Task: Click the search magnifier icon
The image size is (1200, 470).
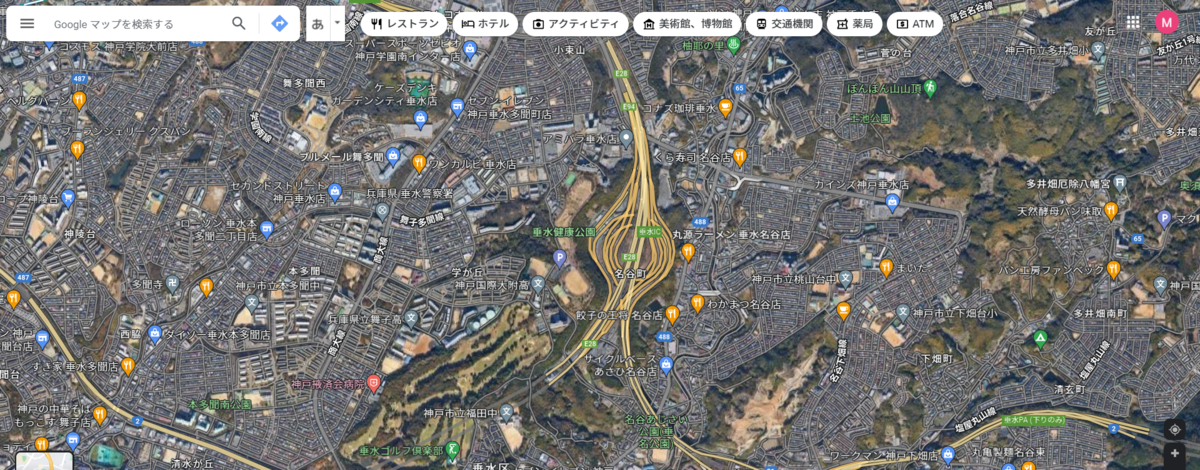Action: pyautogui.click(x=239, y=23)
